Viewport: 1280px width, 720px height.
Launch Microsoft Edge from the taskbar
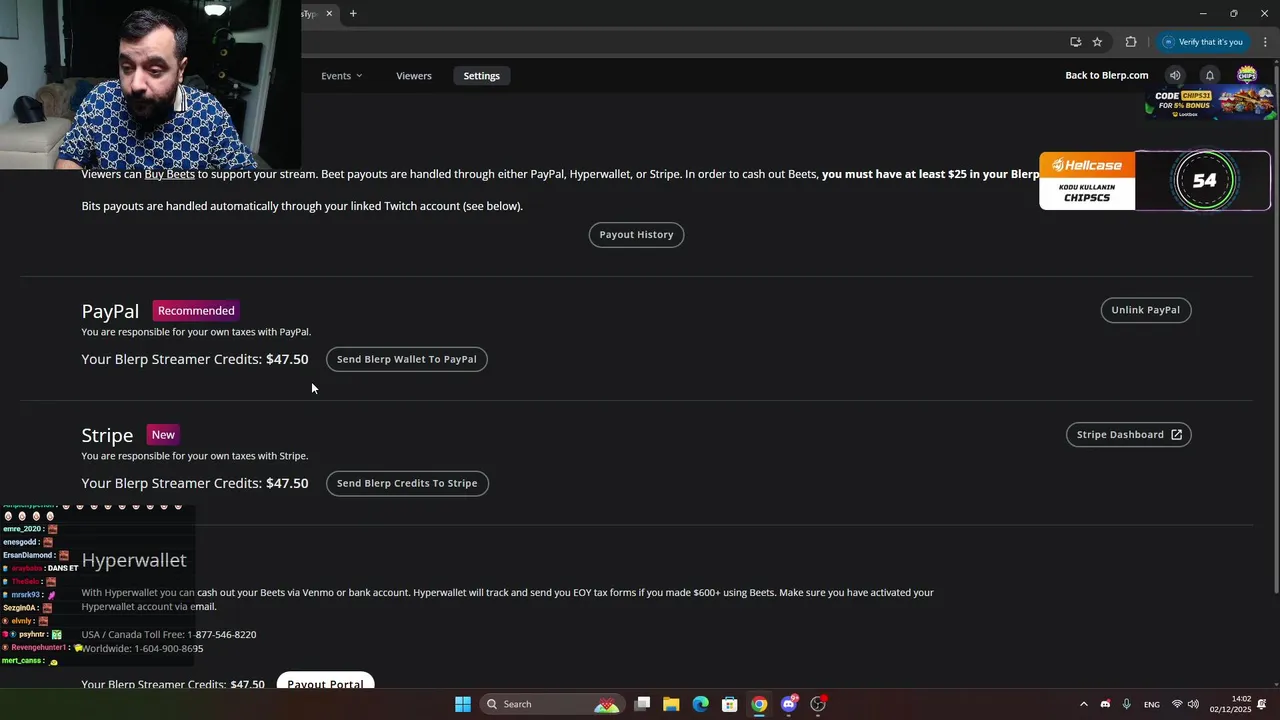click(x=700, y=704)
